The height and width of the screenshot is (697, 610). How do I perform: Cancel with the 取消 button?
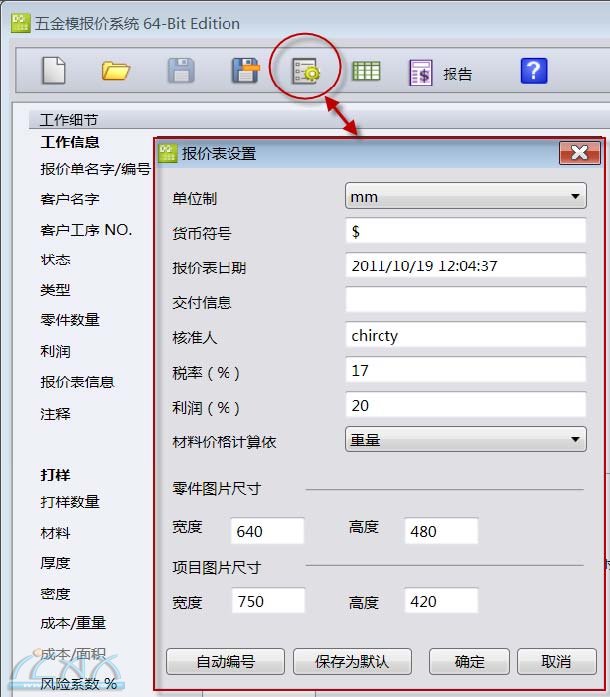click(x=557, y=661)
